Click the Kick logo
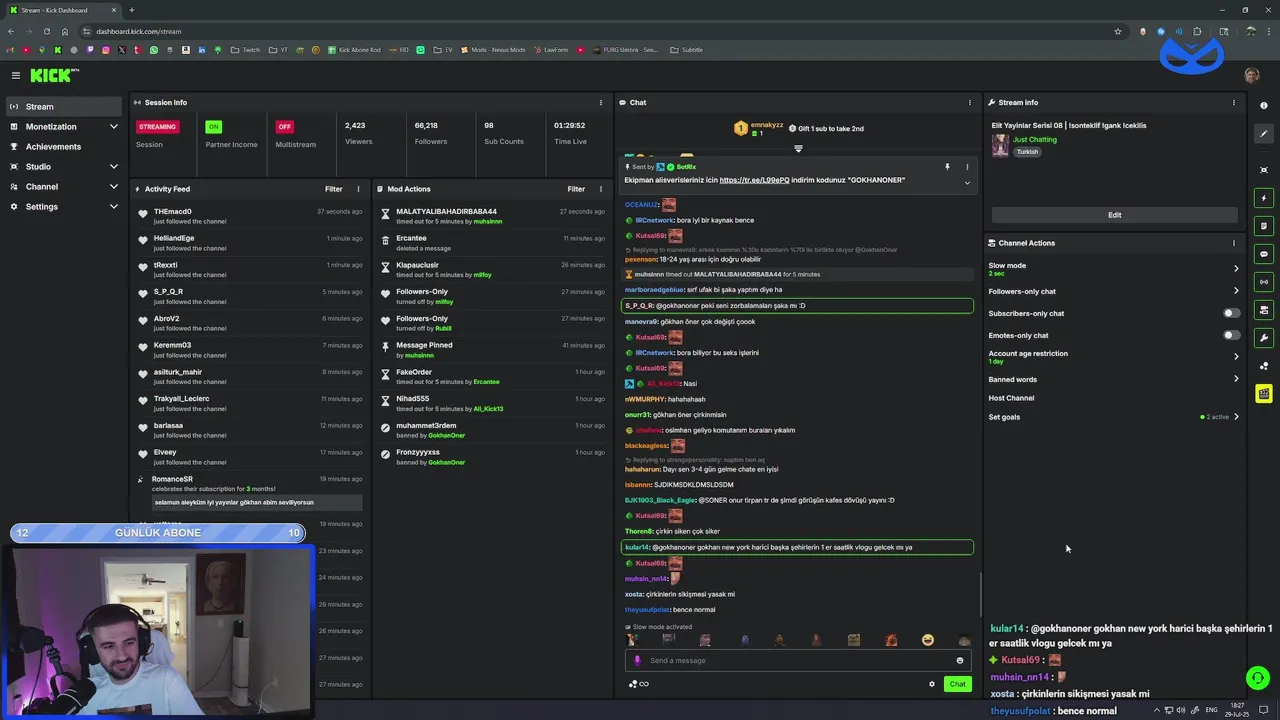The image size is (1280, 720). 54,75
